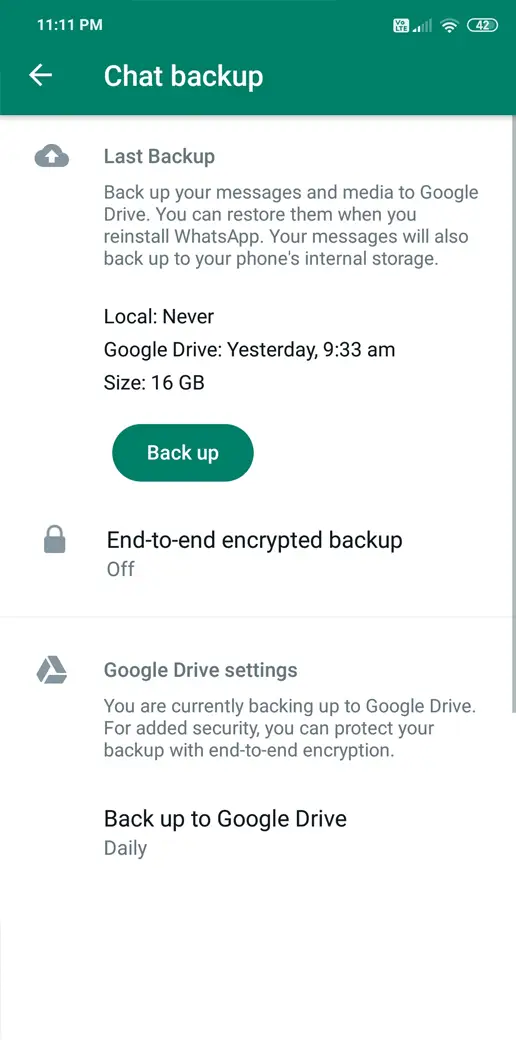Tap the VoLTE status icon
The image size is (516, 1040).
[x=401, y=26]
